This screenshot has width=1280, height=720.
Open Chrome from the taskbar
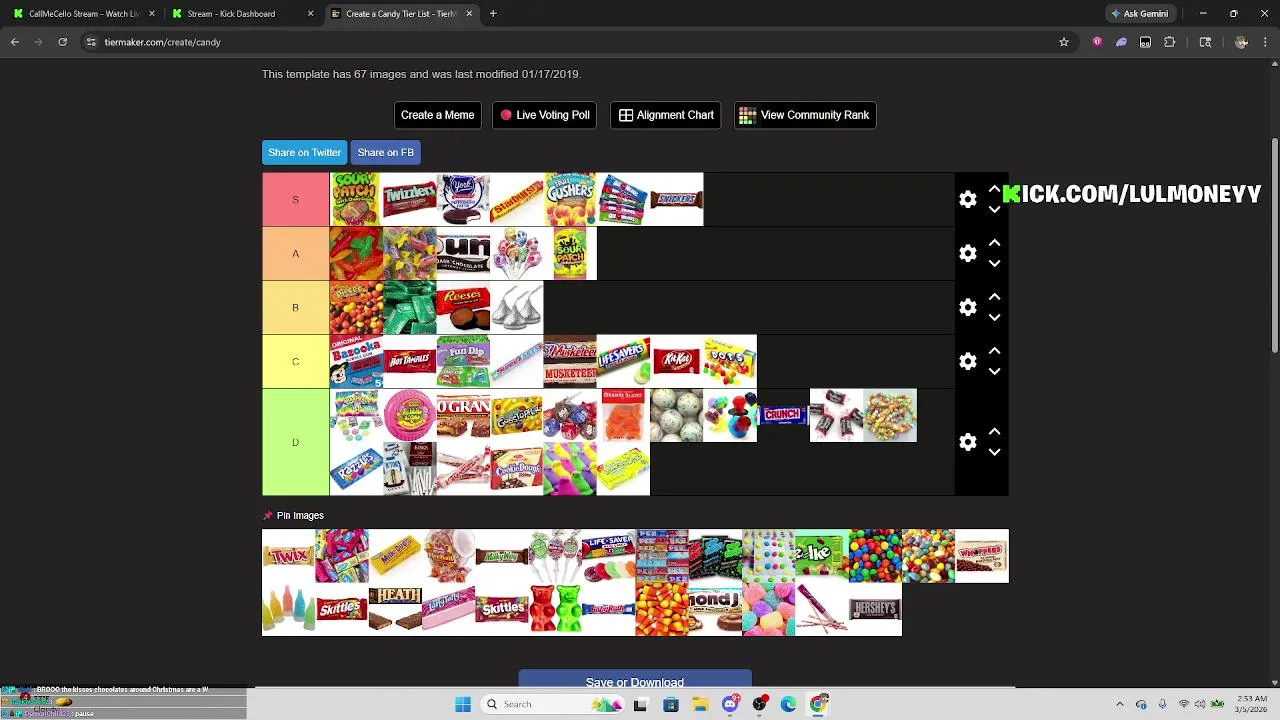819,704
